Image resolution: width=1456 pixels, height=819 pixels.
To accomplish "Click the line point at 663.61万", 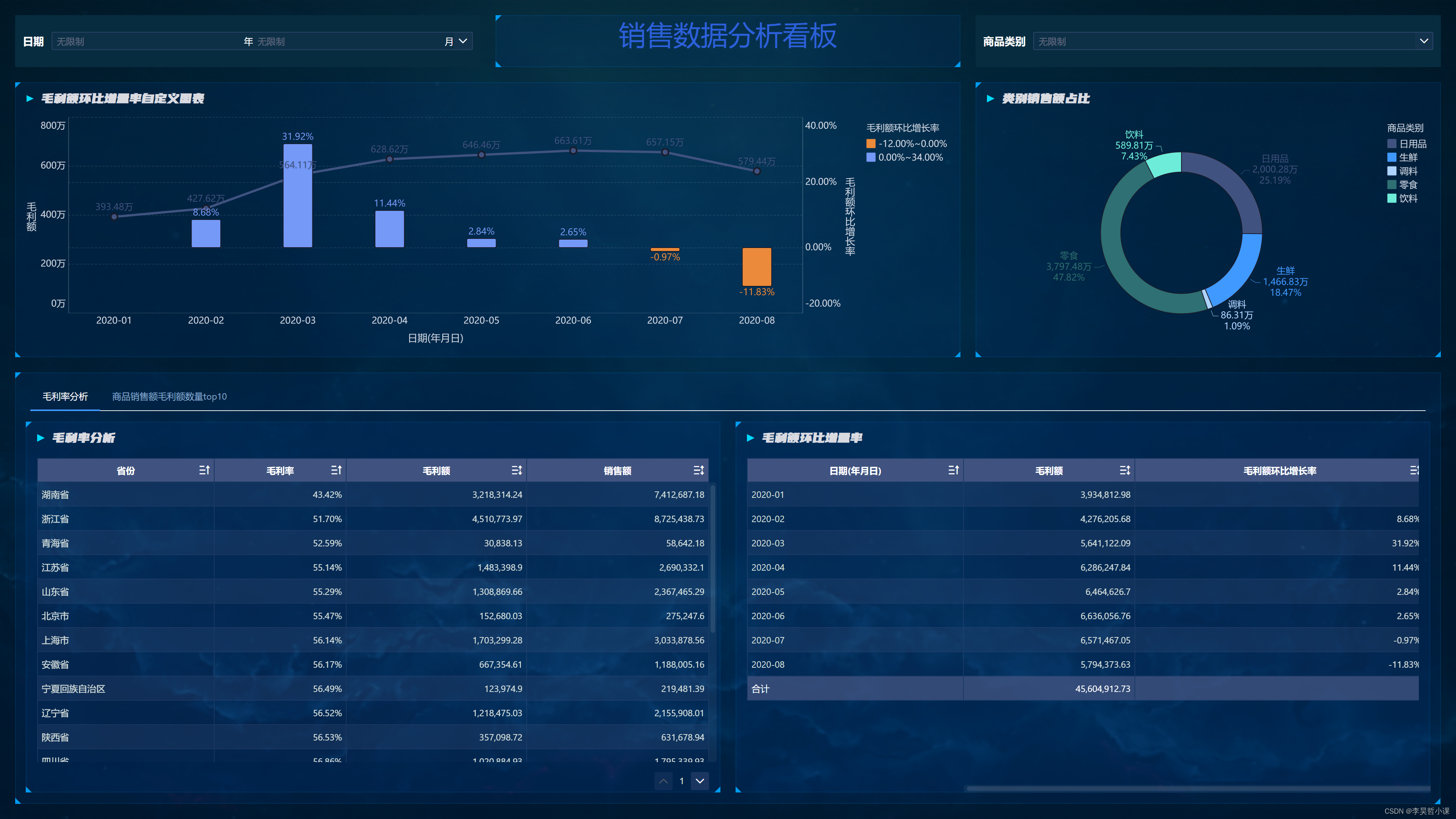I will point(573,151).
